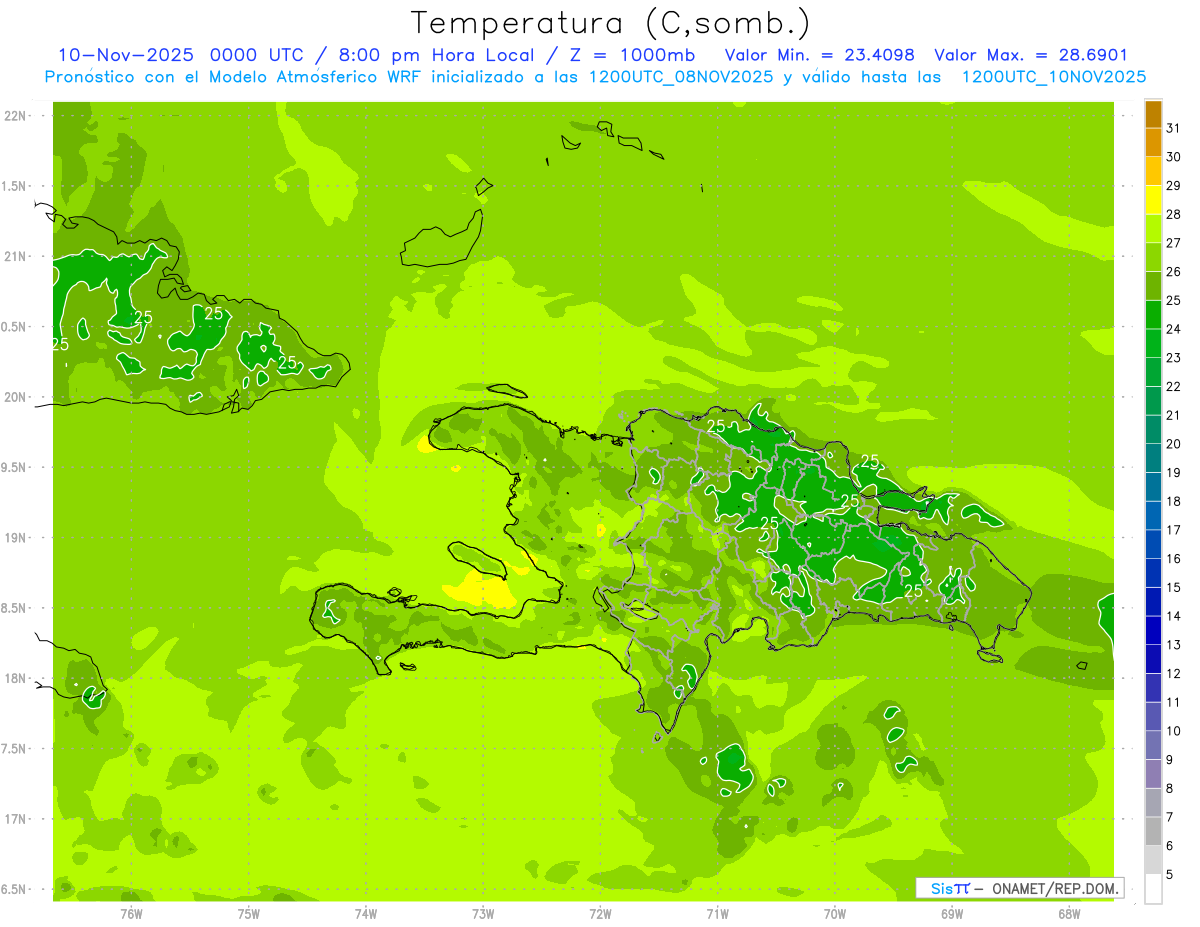
Task: Pick the blue legend swatch between 16 and 17
Action: coord(1153,544)
